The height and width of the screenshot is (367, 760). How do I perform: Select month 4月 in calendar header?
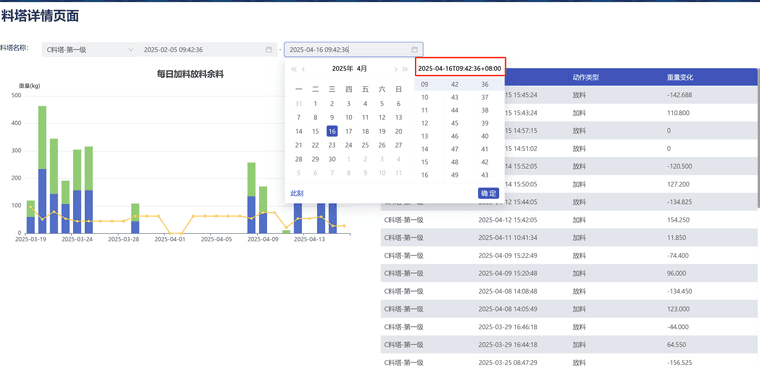point(362,69)
